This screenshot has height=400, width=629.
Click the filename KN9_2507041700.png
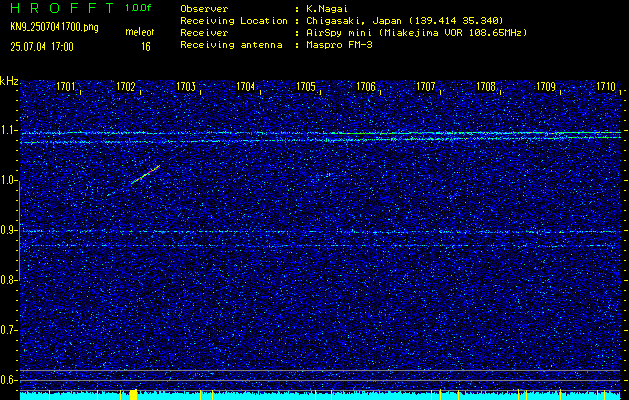54,28
